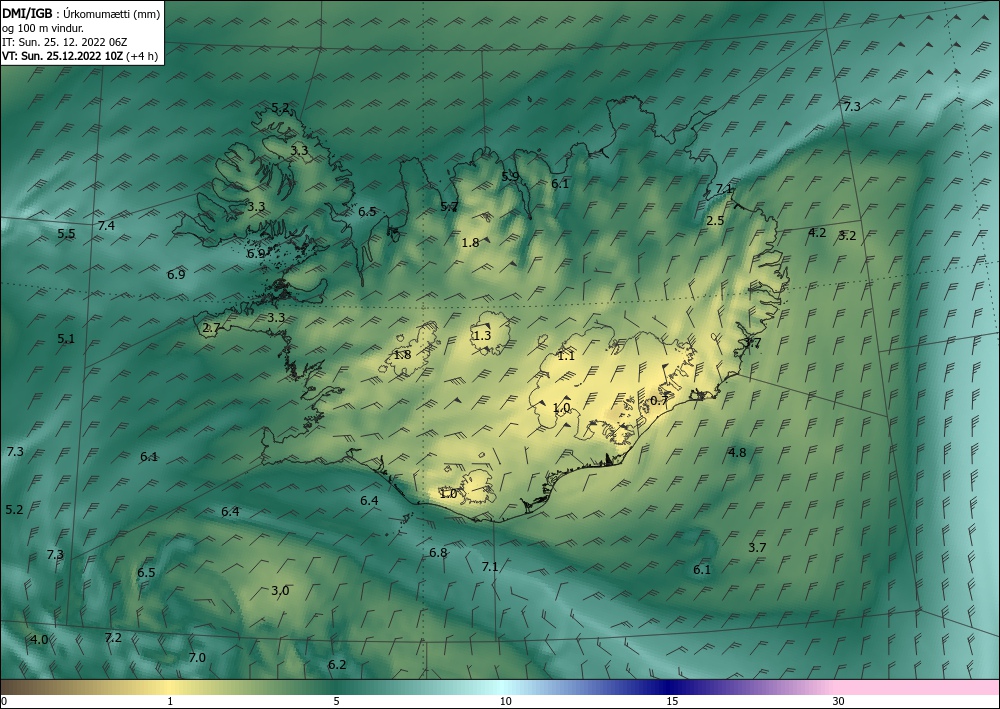
Task: Click the 5.9 value near the north coast
Action: 510,177
